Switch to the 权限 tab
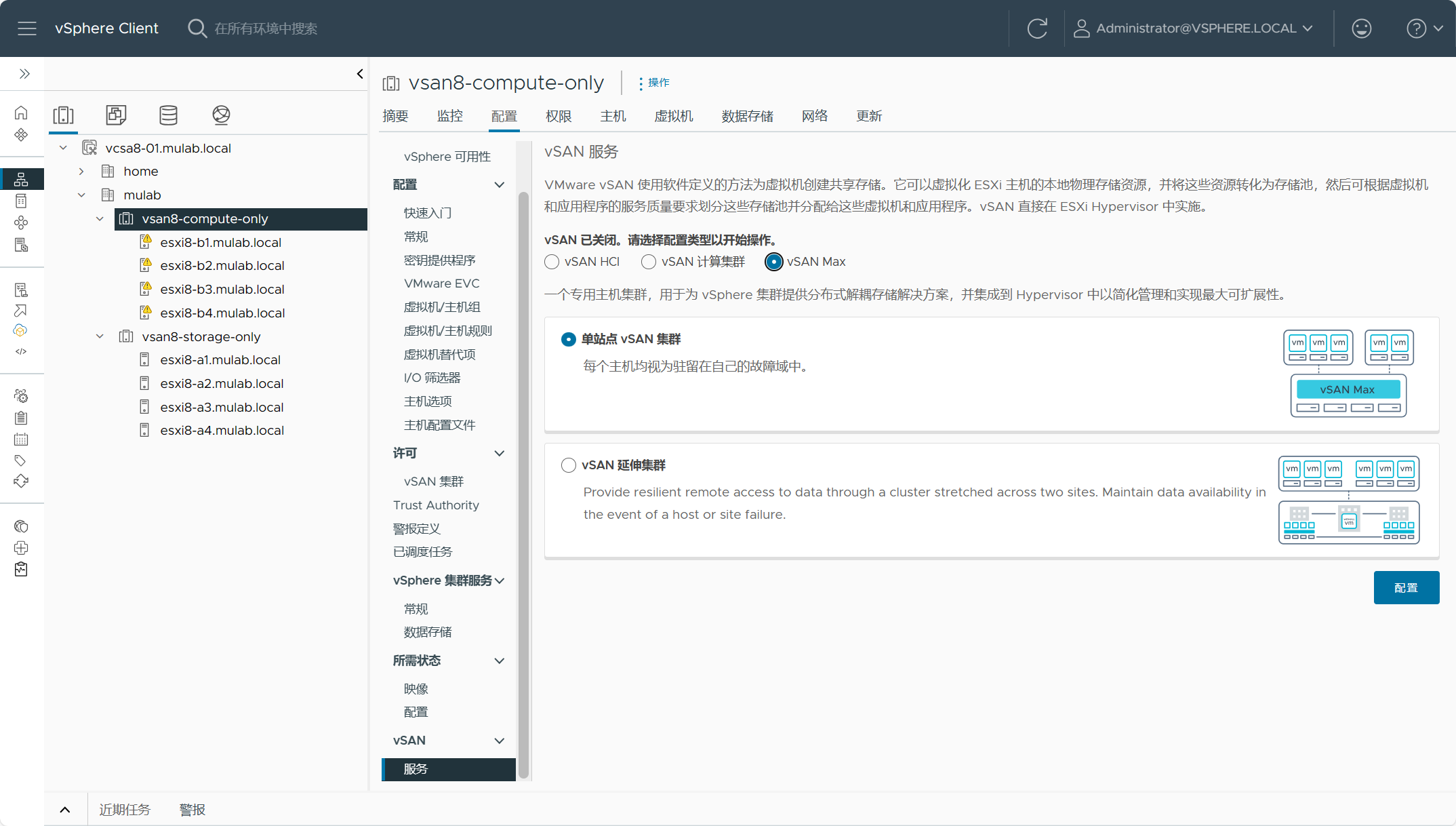Viewport: 1456px width, 826px height. [x=559, y=116]
